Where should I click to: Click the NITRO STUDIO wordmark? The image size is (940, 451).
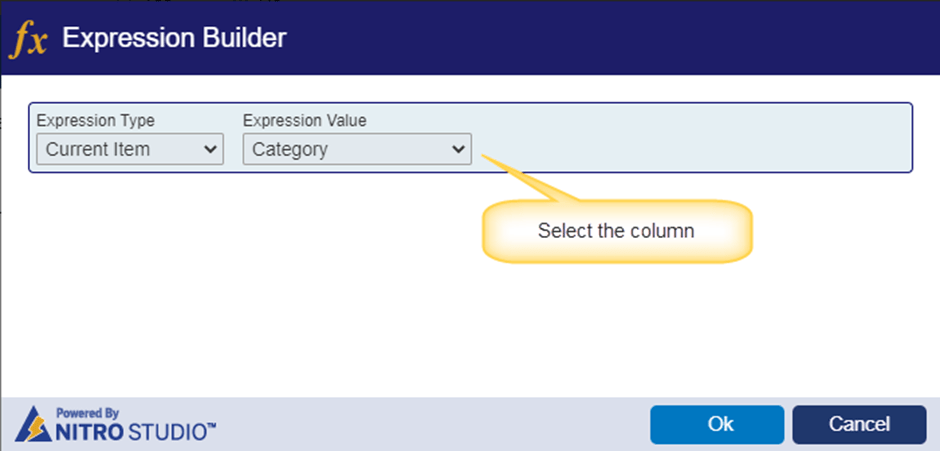click(x=135, y=431)
